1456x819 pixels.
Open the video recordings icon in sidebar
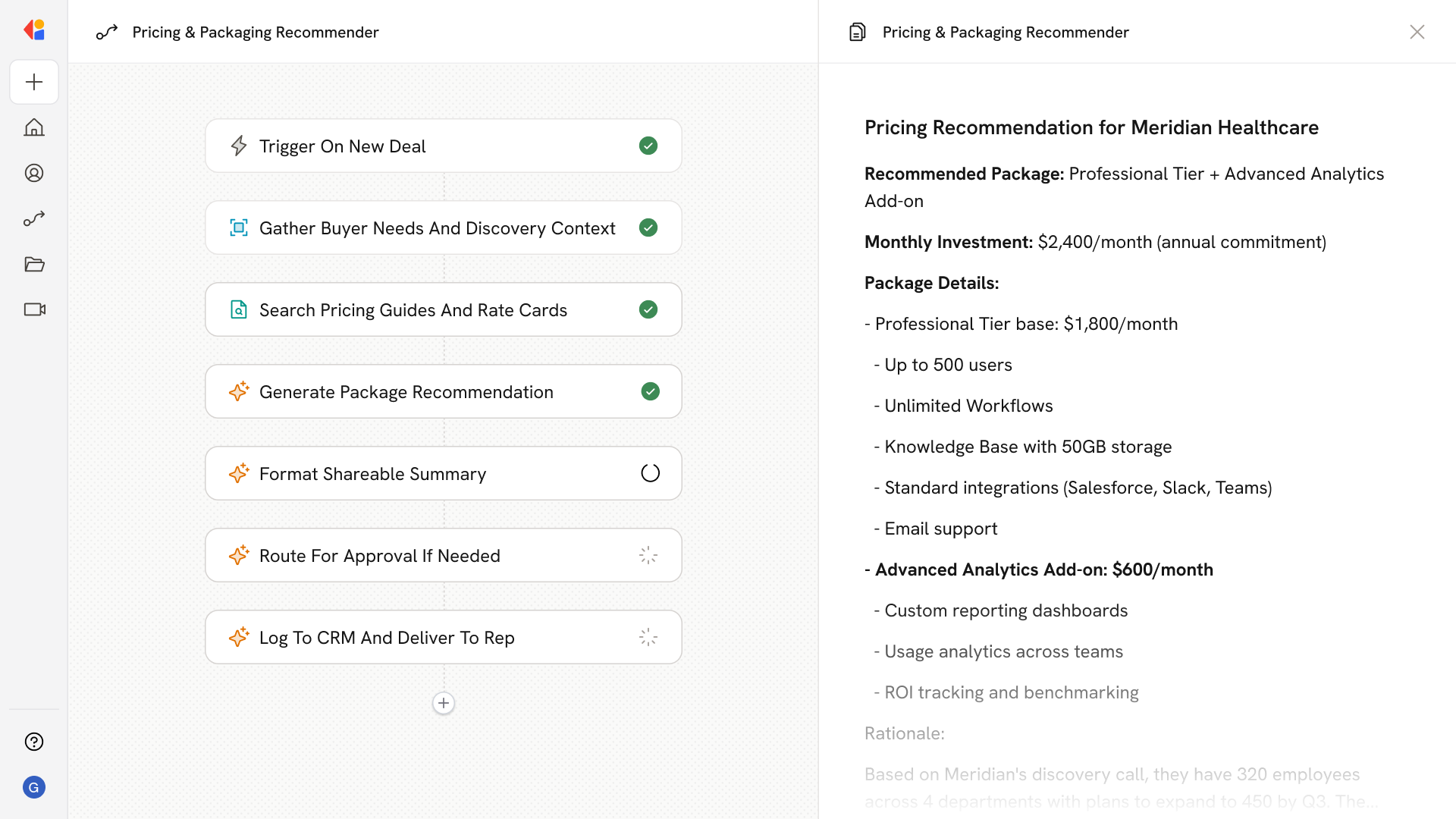click(34, 309)
